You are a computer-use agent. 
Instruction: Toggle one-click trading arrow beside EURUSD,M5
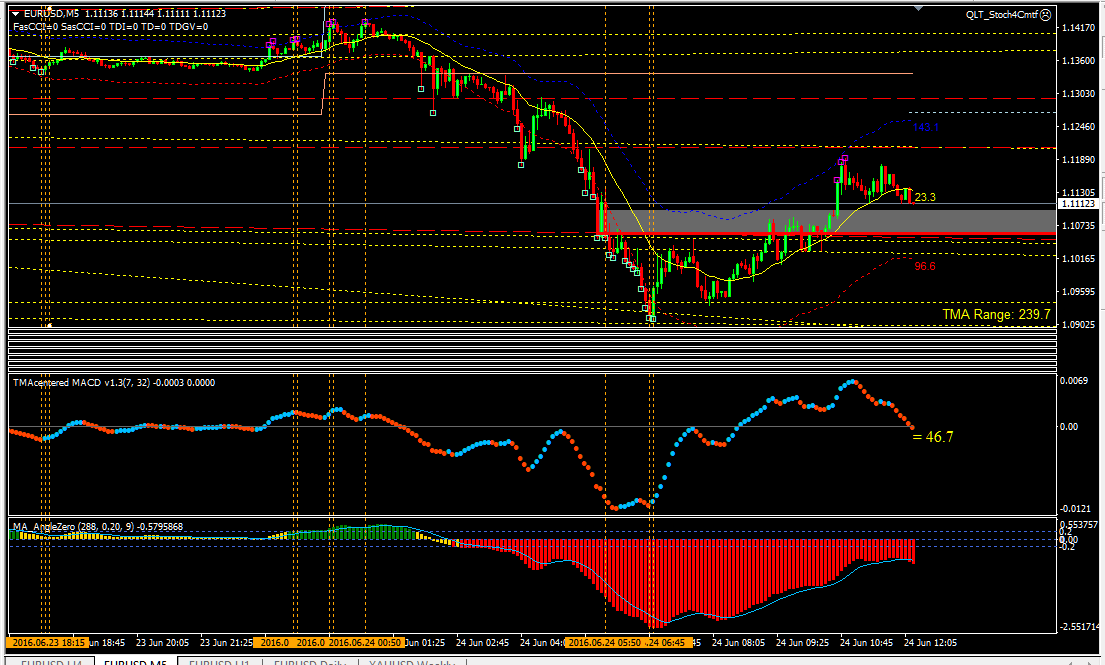pyautogui.click(x=16, y=13)
